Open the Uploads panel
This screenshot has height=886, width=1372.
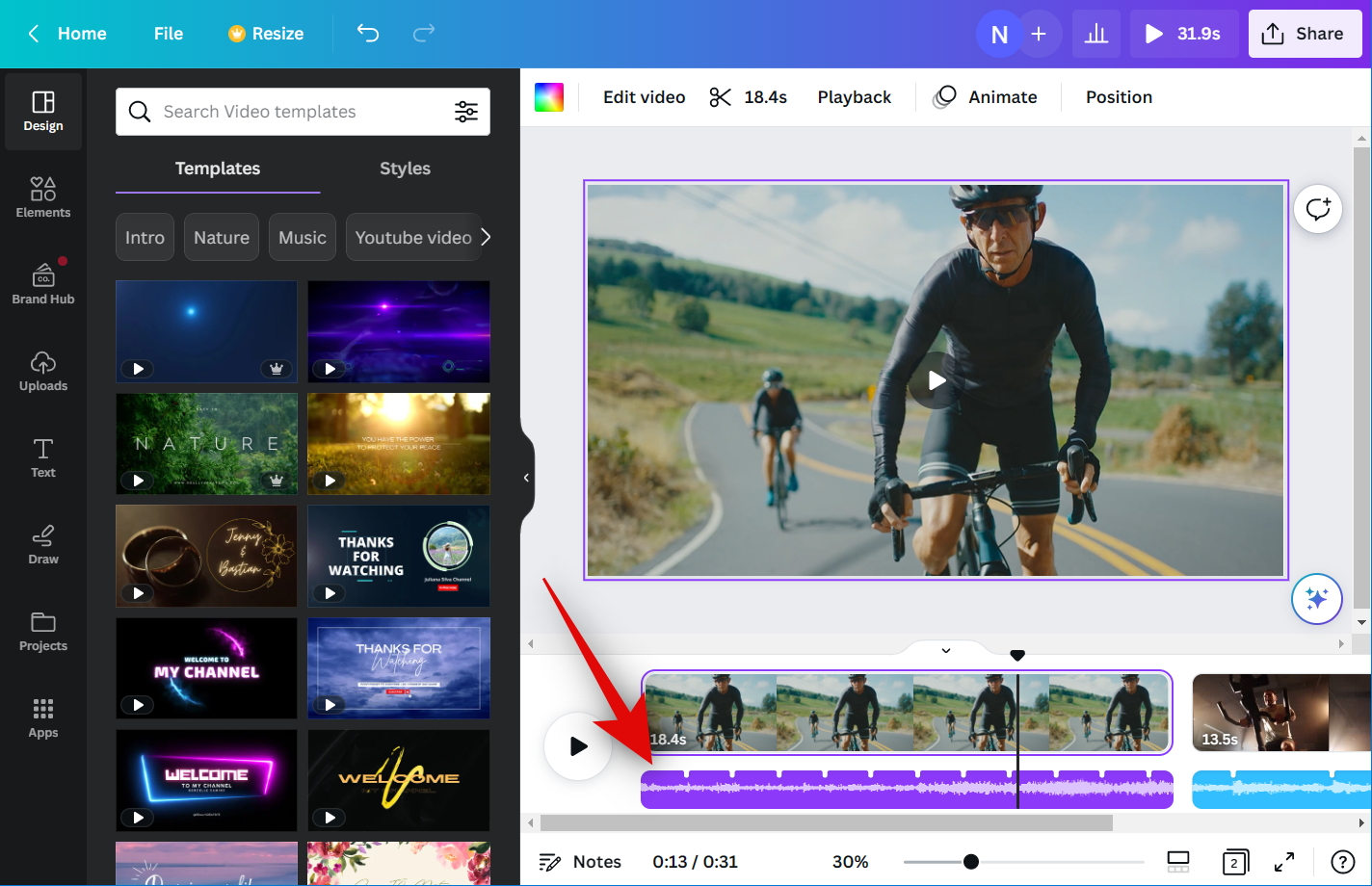click(x=43, y=371)
